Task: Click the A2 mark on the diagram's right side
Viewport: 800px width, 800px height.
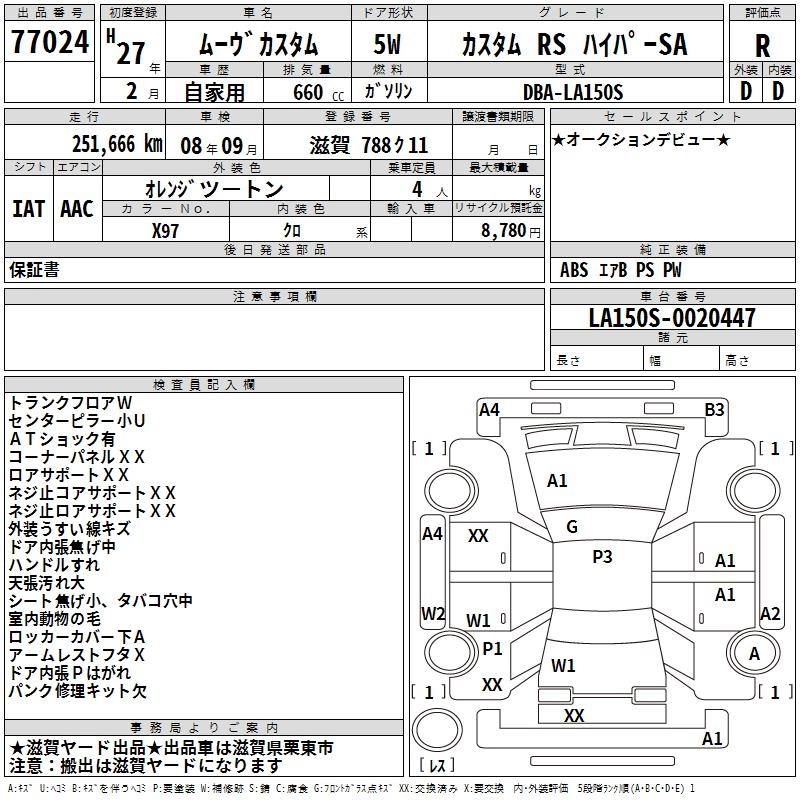Action: tap(770, 614)
